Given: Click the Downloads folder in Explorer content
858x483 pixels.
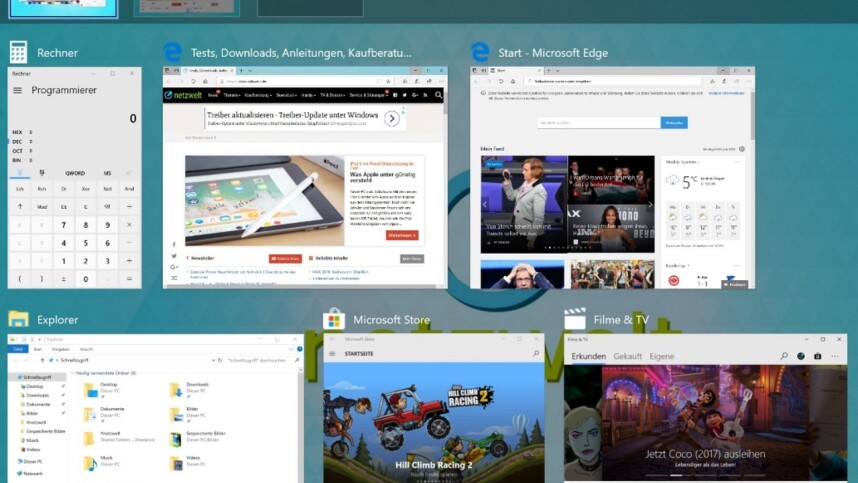Looking at the screenshot, I should click(x=189, y=388).
